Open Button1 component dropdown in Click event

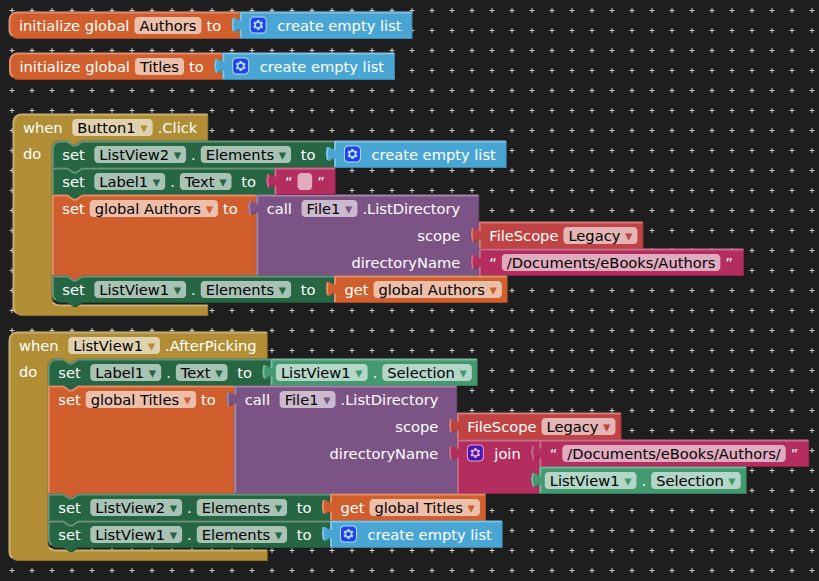[112, 127]
